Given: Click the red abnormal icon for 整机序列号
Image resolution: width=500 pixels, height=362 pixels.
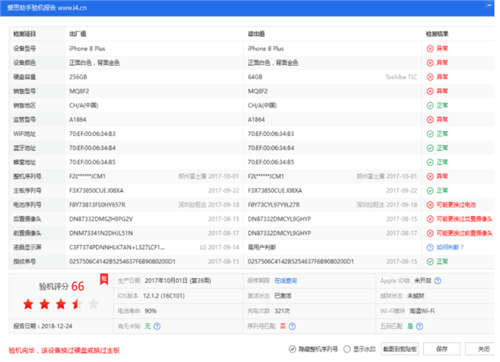Looking at the screenshot, I should (x=430, y=176).
